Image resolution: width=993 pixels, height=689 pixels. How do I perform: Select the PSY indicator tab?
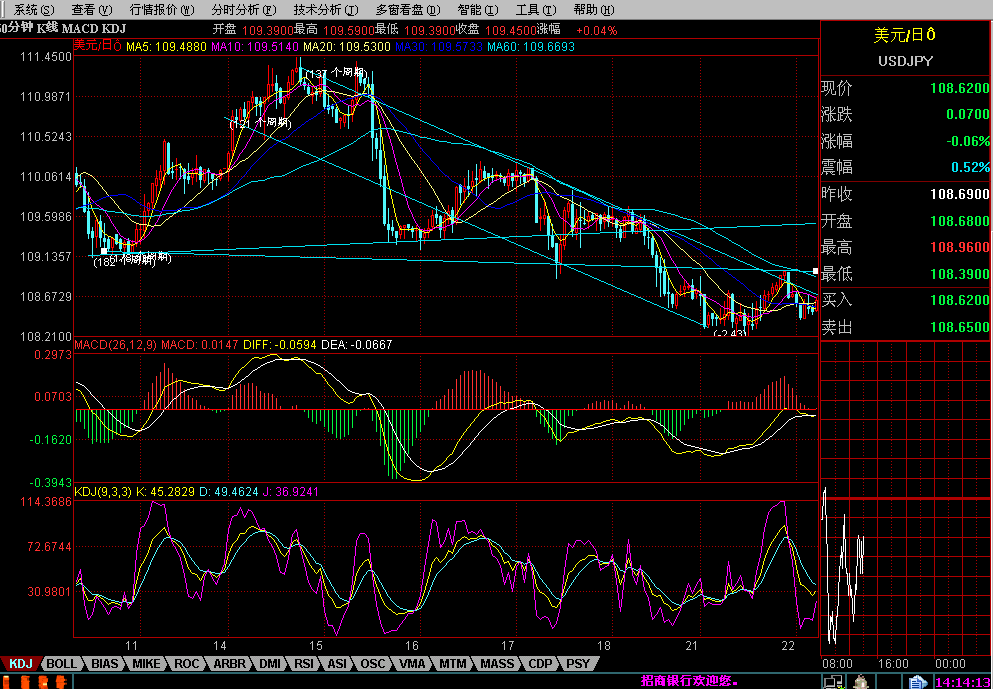577,663
